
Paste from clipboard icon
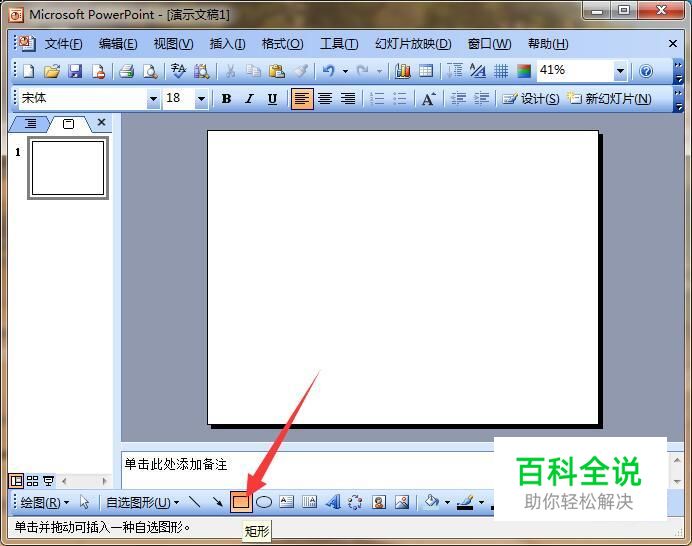277,71
